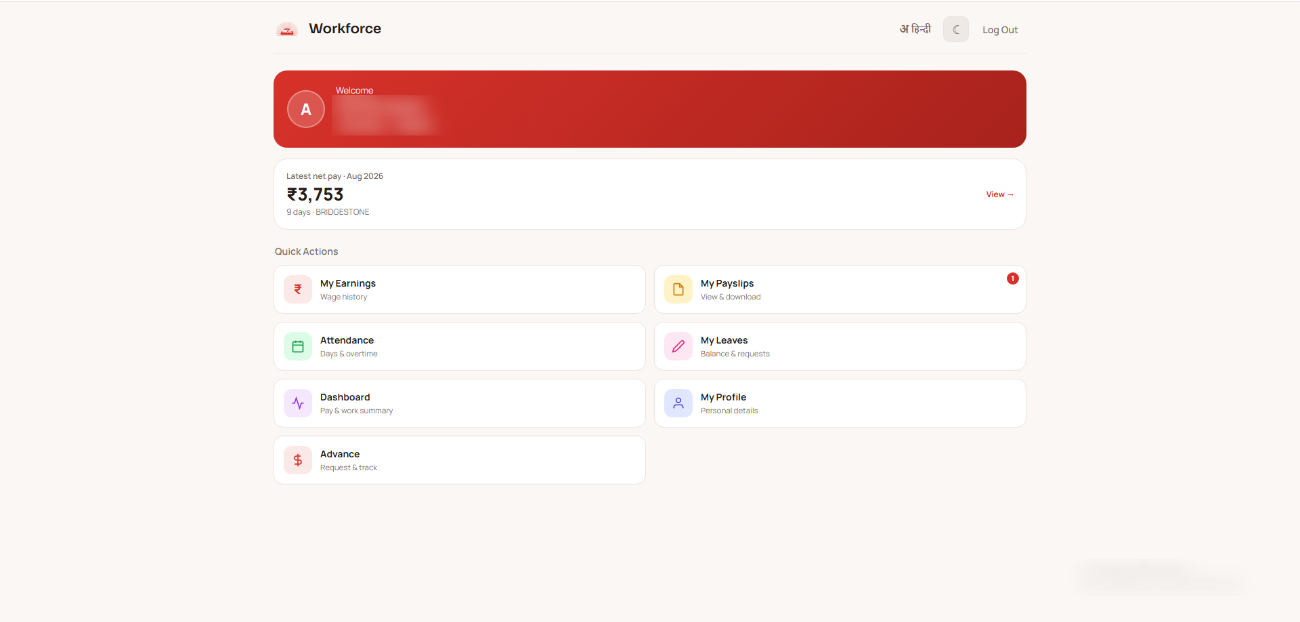Image resolution: width=1300 pixels, height=622 pixels.
Task: Click the Advance dollar sign icon
Action: [x=298, y=460]
